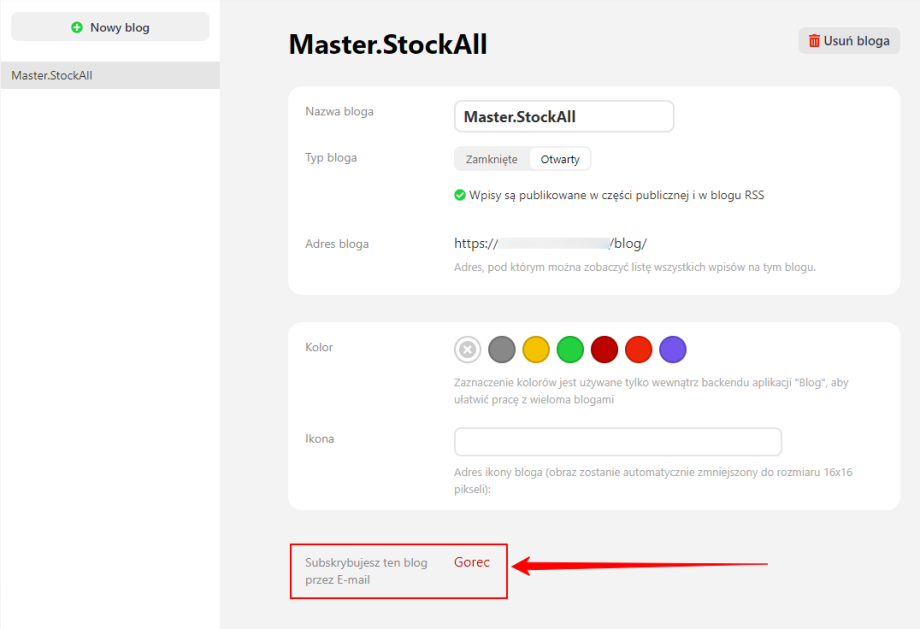Pick the dark red color swatch

coord(604,349)
